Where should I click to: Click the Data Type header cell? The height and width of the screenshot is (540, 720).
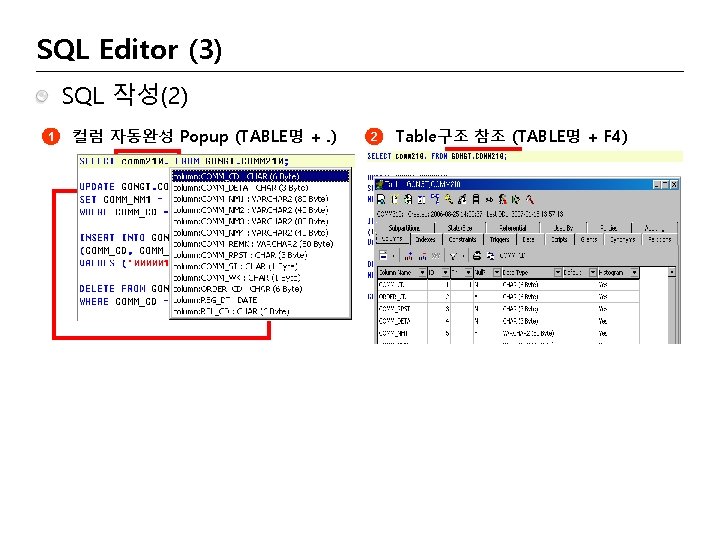(532, 272)
